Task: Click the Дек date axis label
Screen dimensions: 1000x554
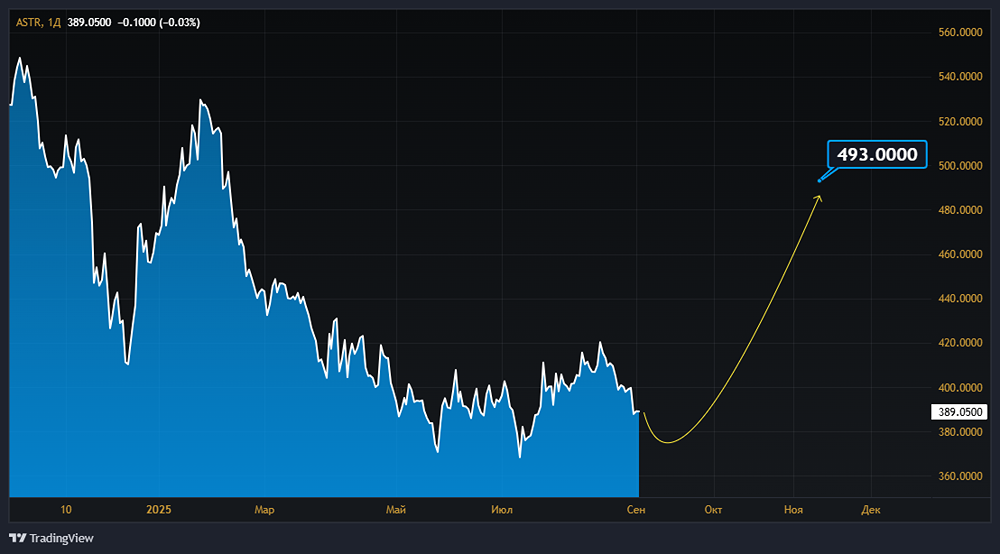Action: [871, 509]
